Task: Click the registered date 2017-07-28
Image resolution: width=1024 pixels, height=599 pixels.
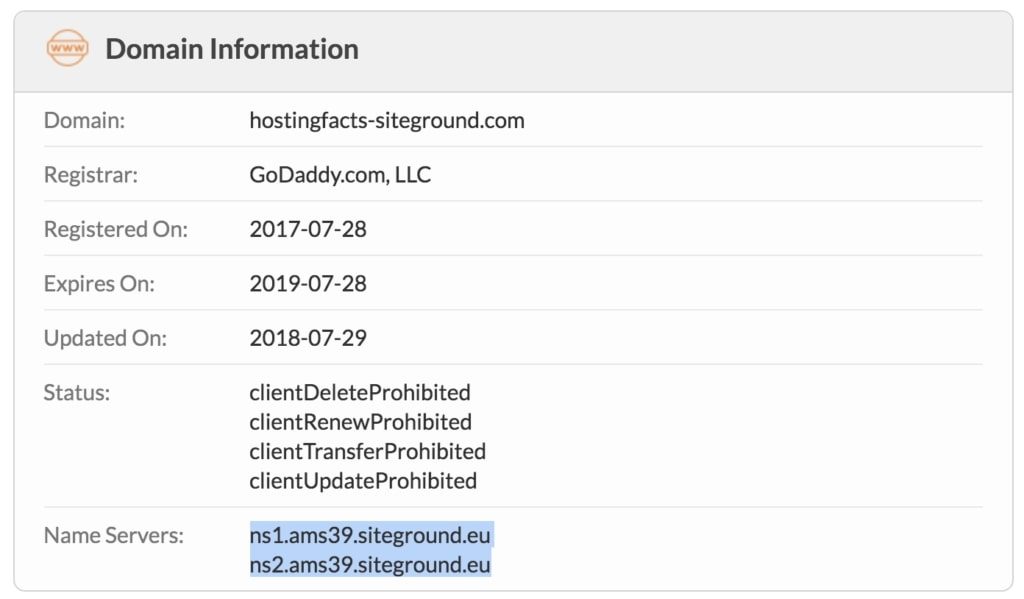Action: [x=308, y=229]
